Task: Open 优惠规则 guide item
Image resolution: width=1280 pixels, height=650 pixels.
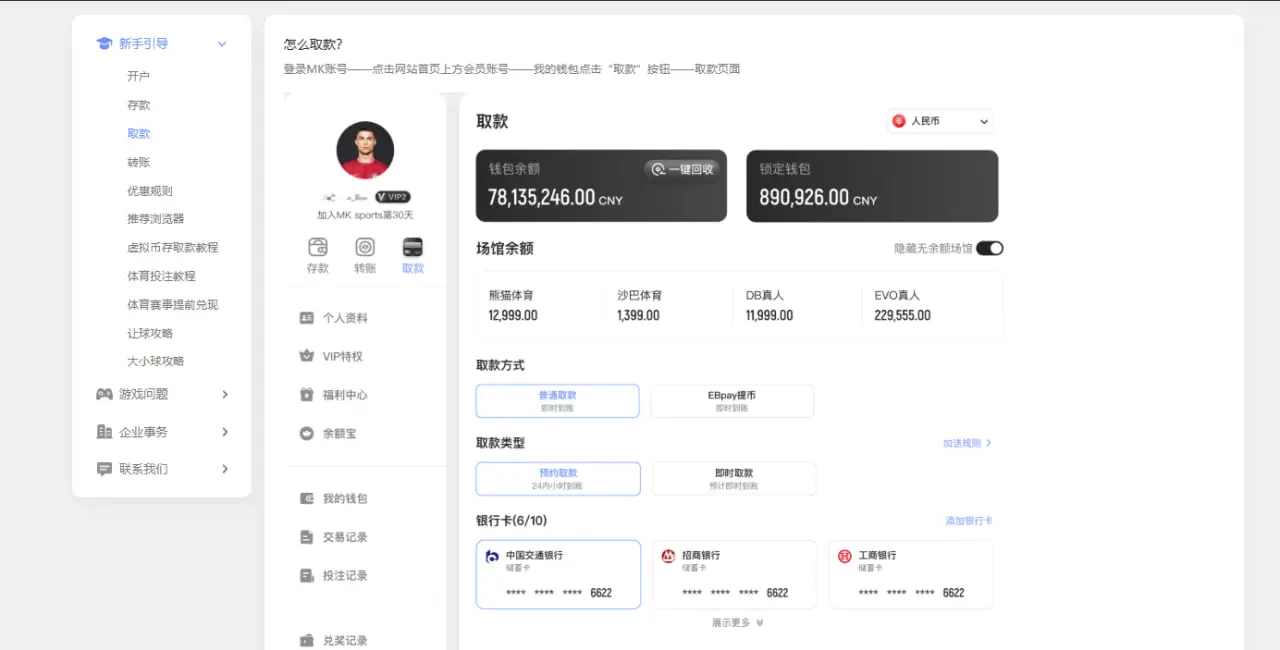Action: tap(150, 191)
